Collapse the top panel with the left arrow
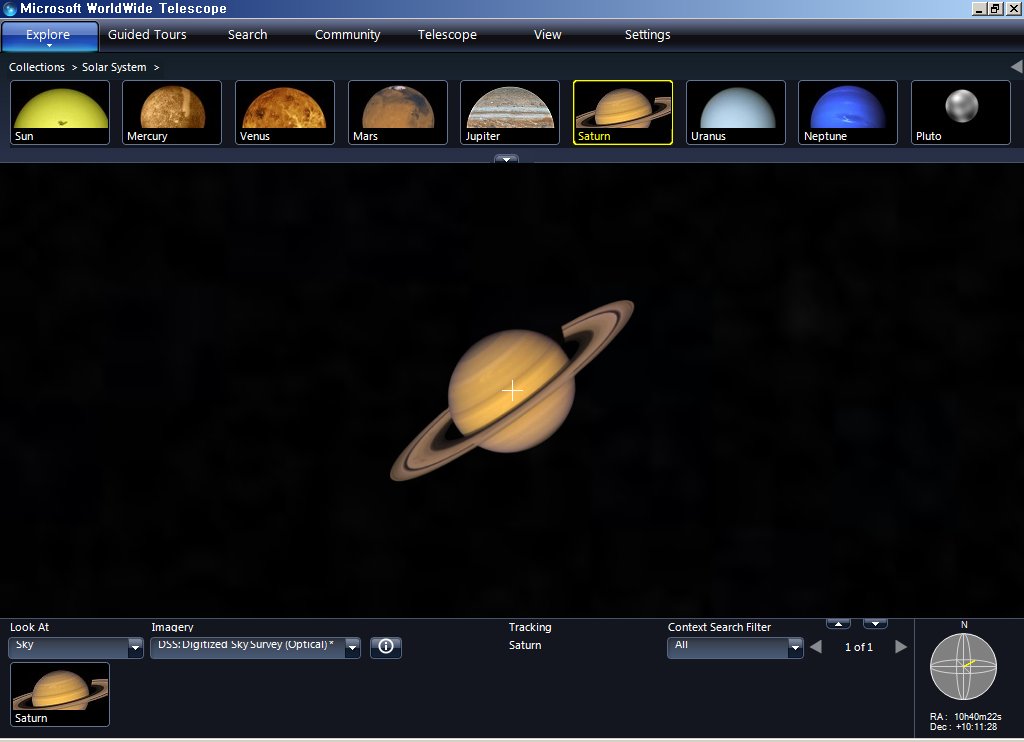Screen dimensions: 1024x742 (1017, 67)
